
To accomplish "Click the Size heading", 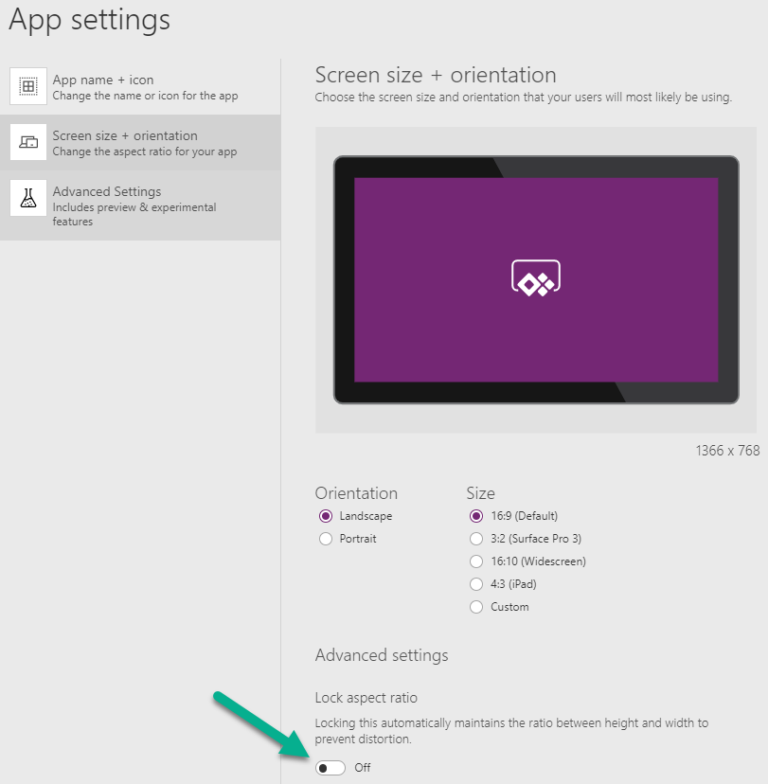I will click(x=480, y=494).
